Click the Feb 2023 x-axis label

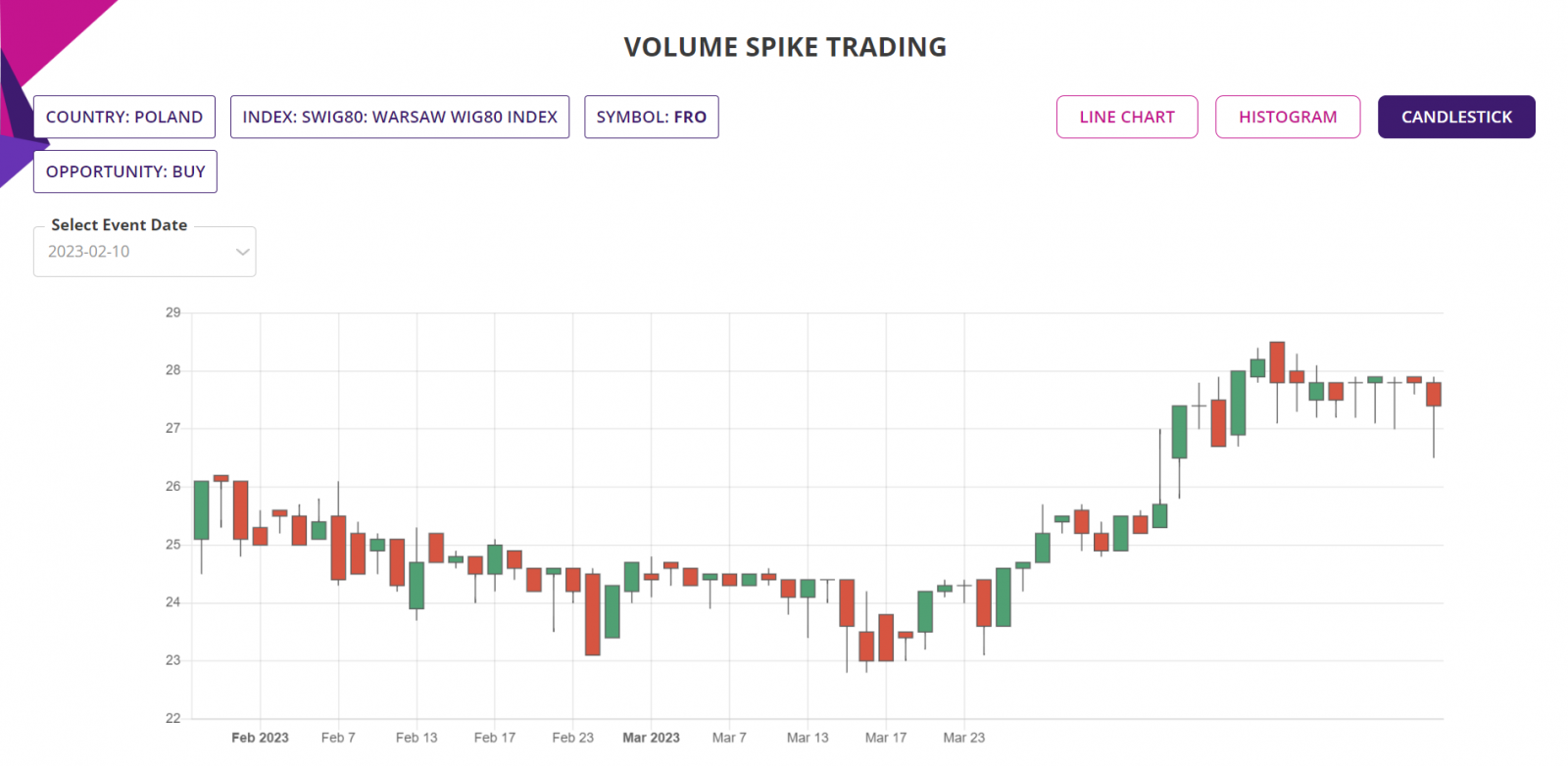pos(260,738)
